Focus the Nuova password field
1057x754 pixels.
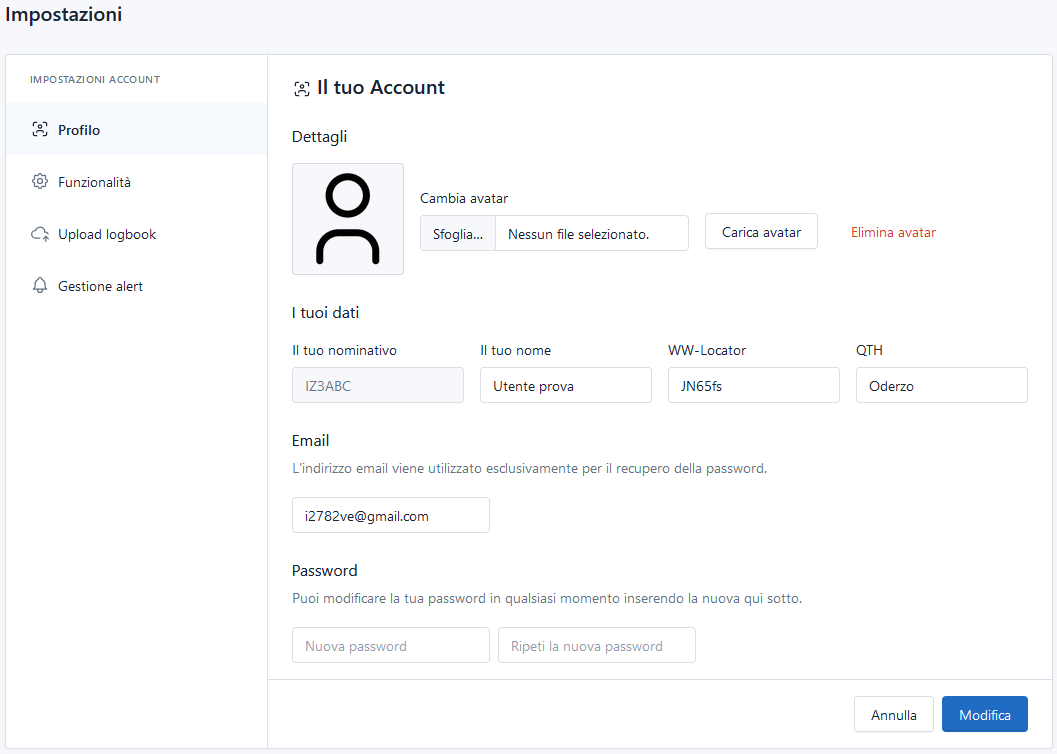point(390,645)
